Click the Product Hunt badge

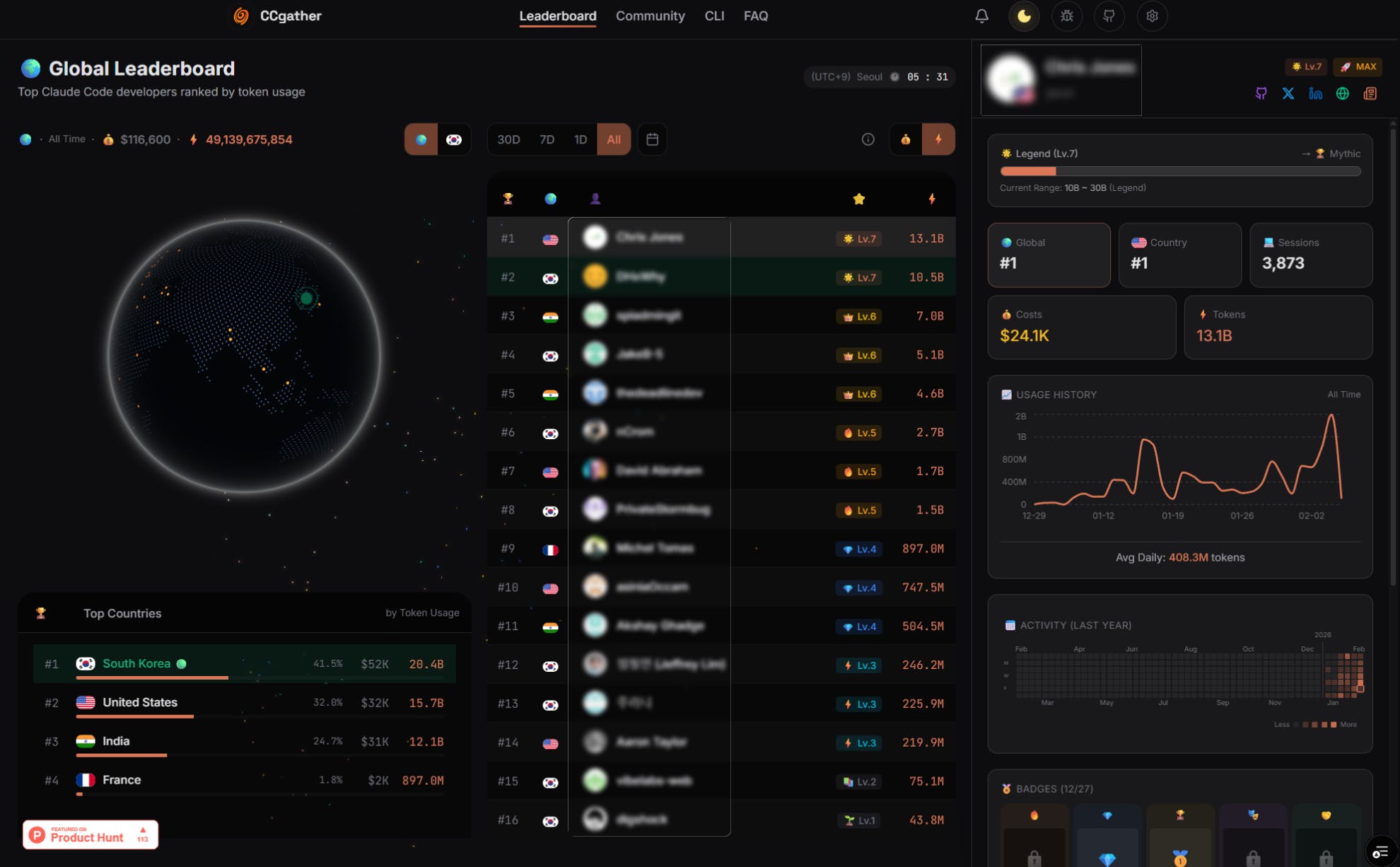[x=91, y=834]
